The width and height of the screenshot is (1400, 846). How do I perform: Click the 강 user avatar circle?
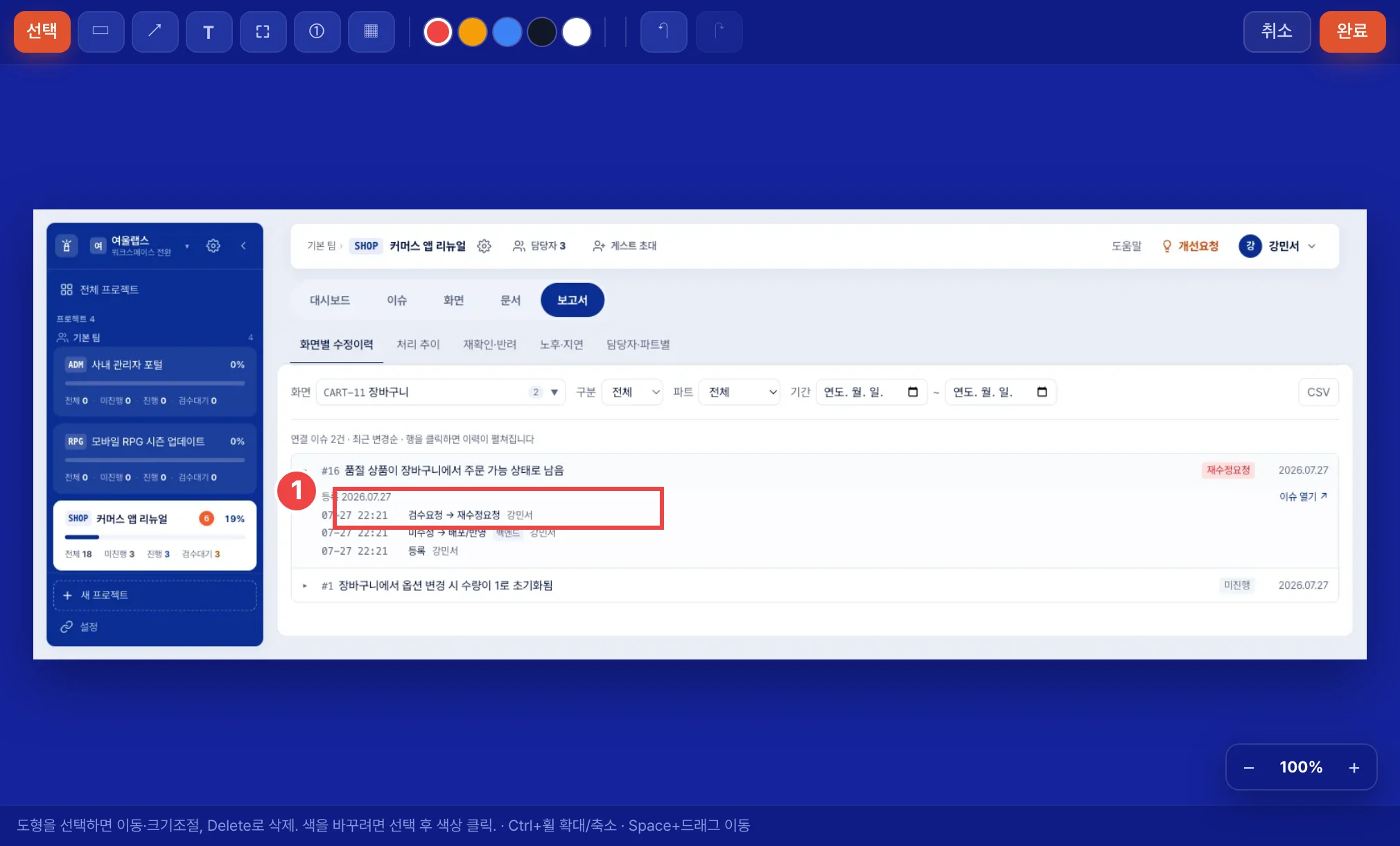[x=1250, y=246]
